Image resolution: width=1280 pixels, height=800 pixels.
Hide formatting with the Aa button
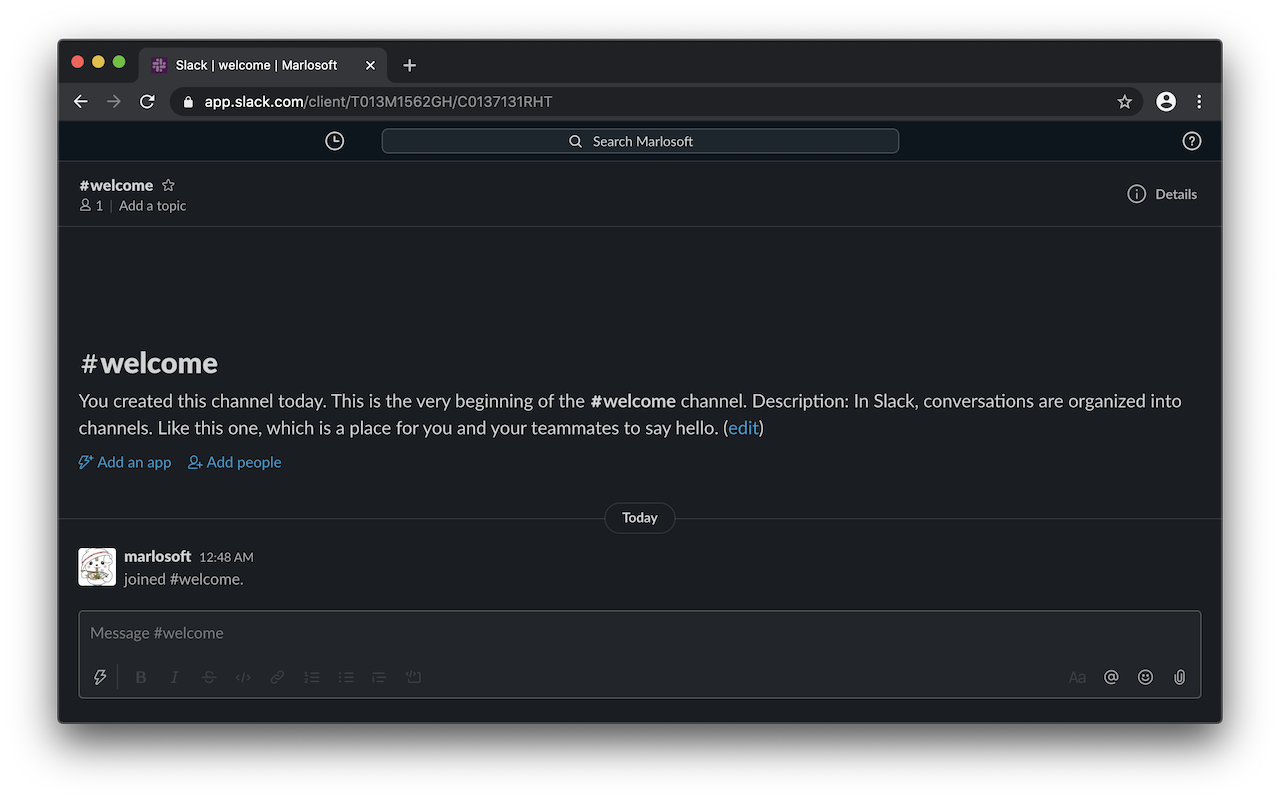[x=1077, y=677]
